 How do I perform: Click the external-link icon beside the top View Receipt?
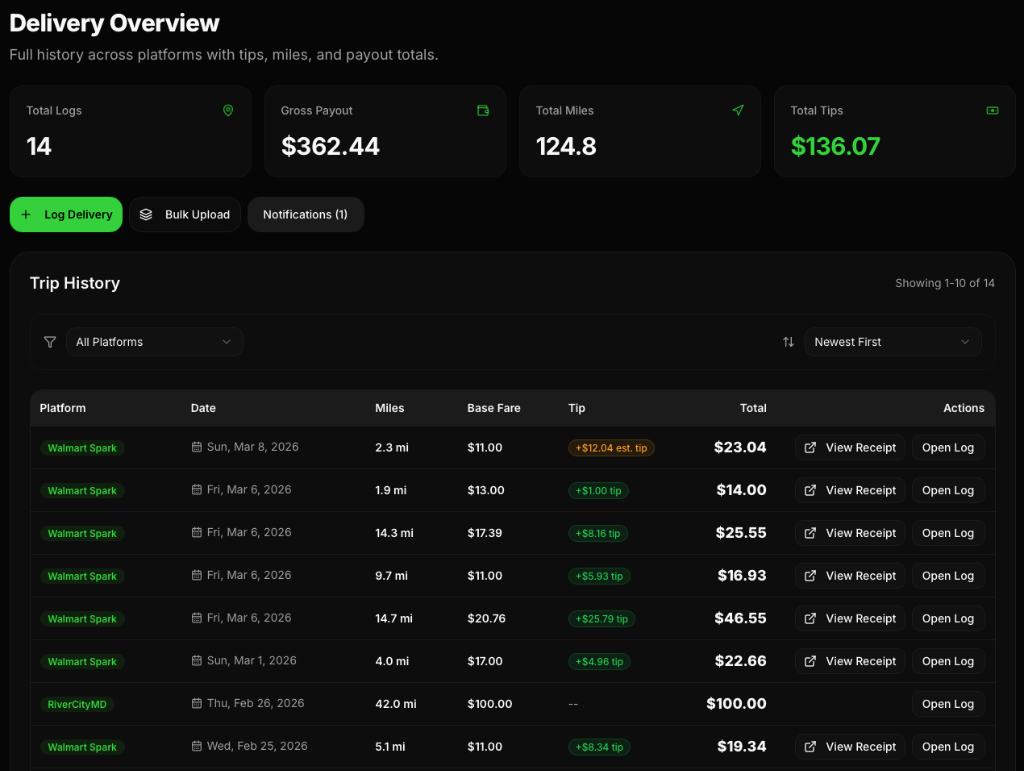[809, 447]
